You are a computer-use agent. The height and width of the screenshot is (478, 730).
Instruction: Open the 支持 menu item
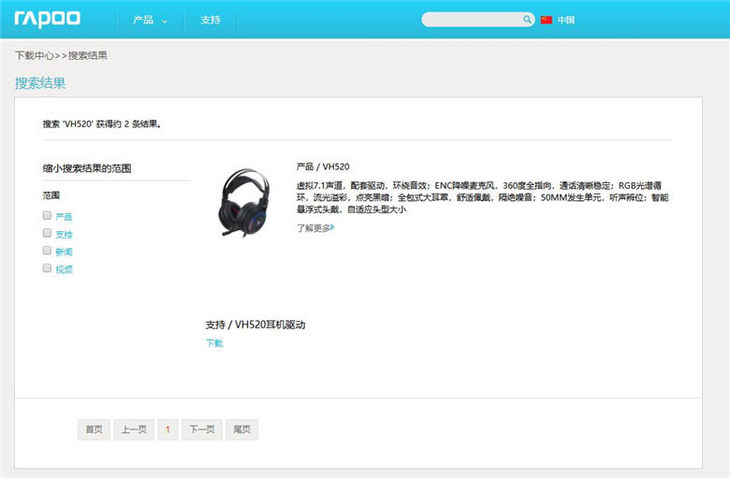point(210,20)
